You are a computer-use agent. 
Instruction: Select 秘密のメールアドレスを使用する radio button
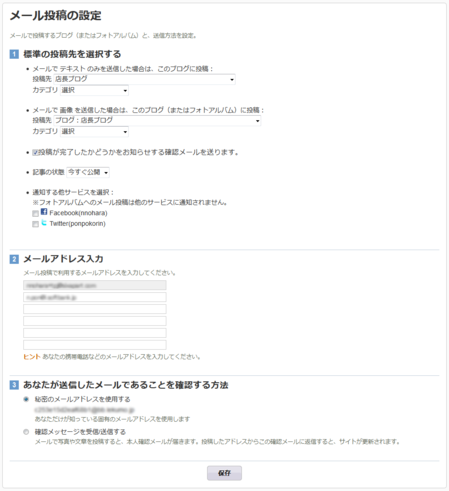click(26, 399)
